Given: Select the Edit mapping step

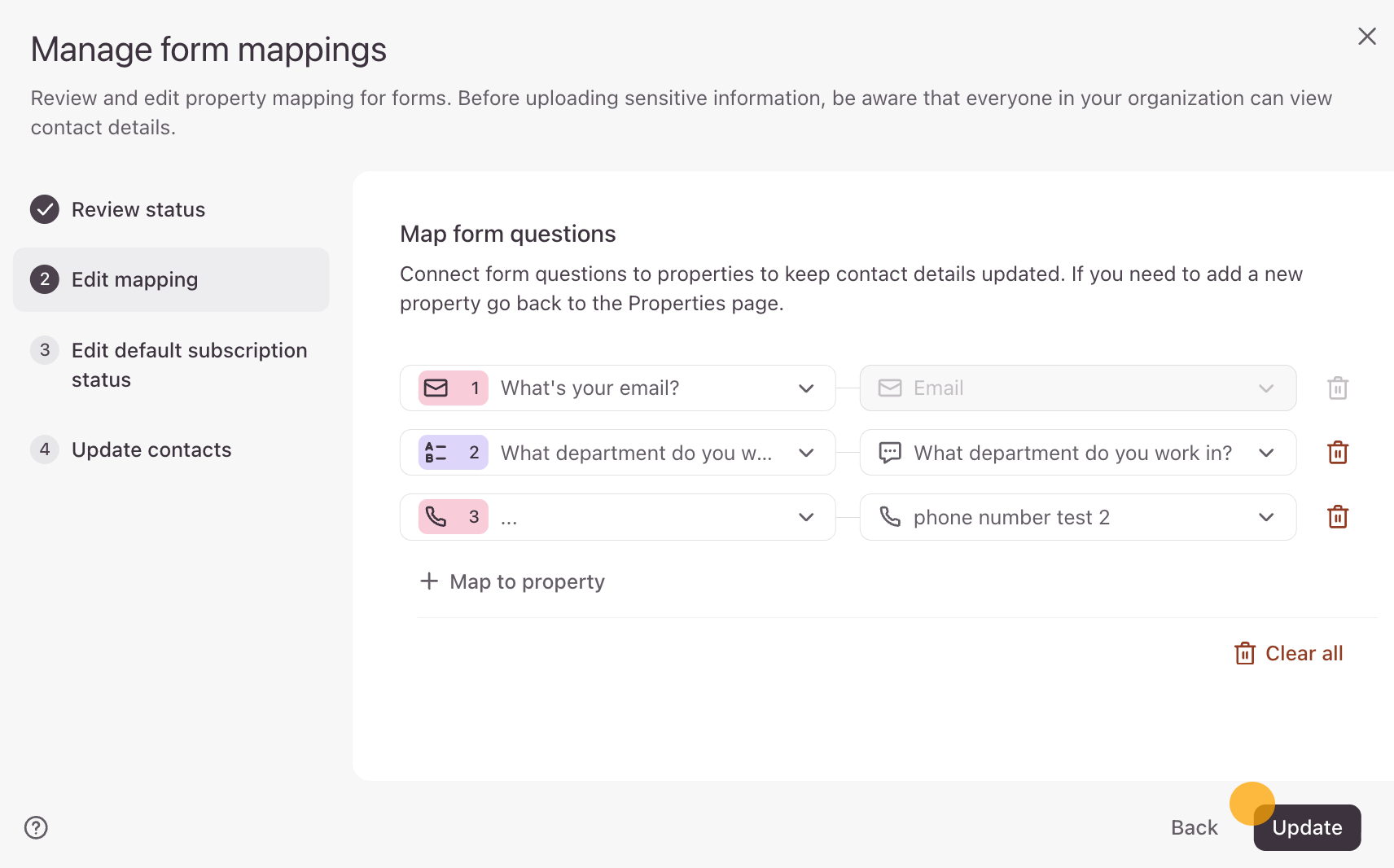Looking at the screenshot, I should click(135, 280).
